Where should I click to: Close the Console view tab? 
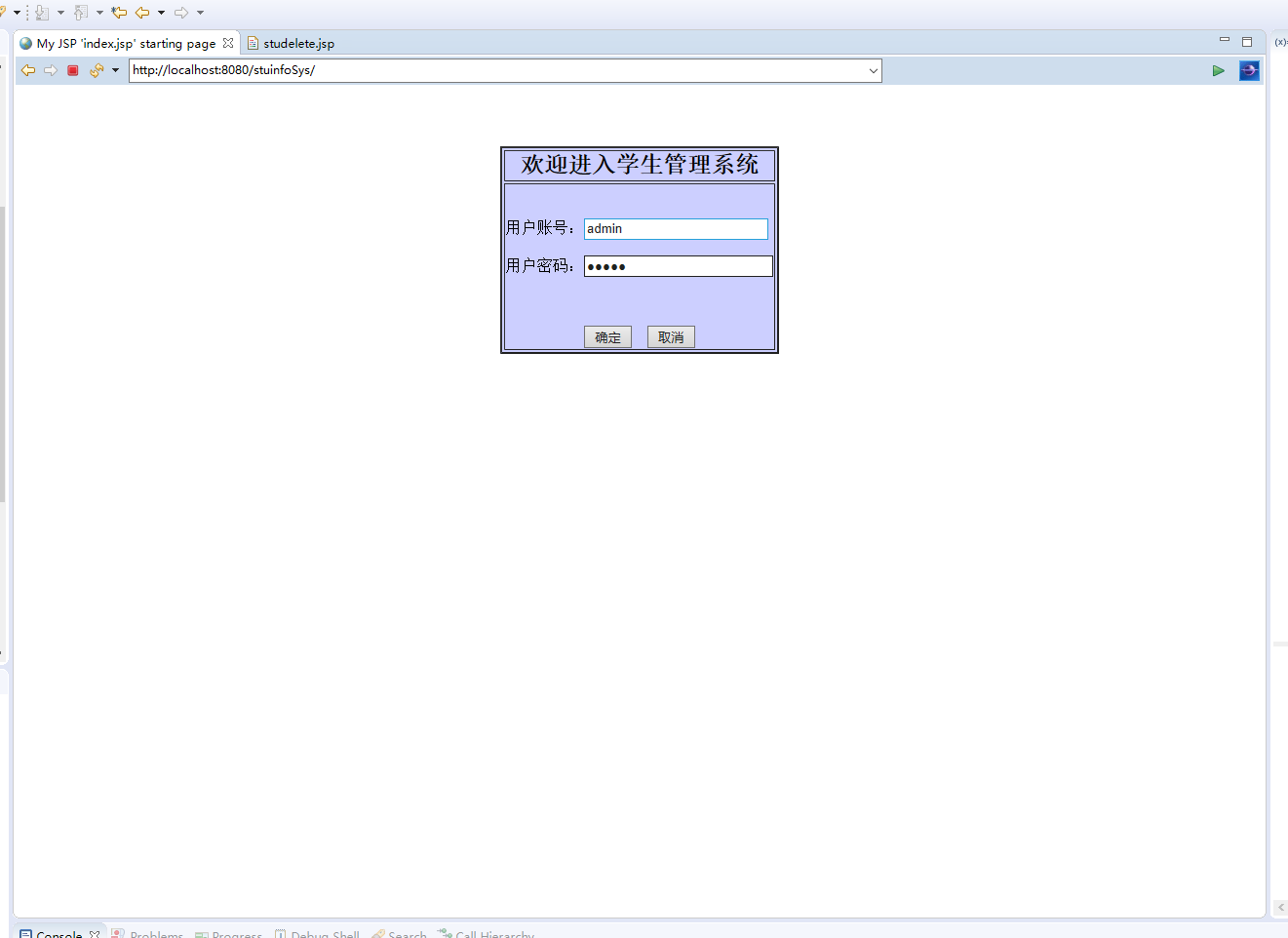[x=95, y=934]
